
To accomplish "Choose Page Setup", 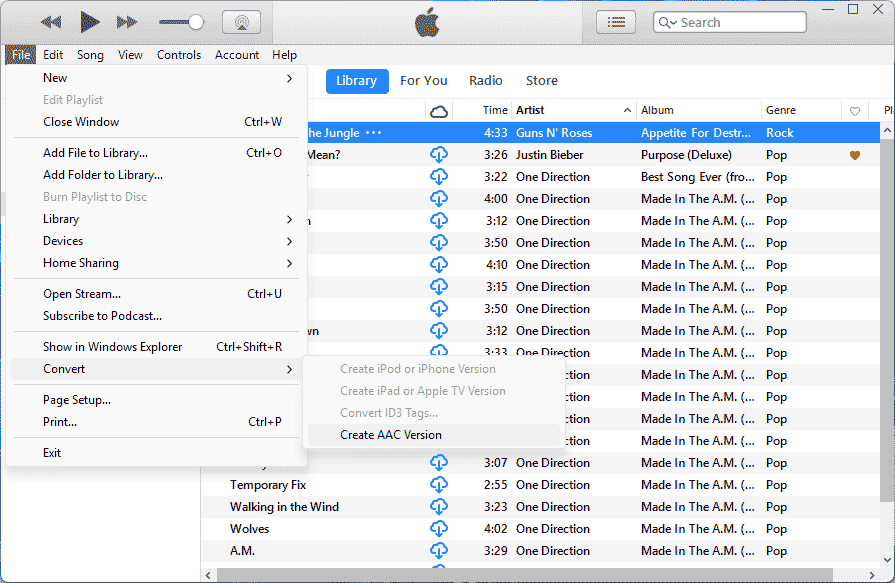I will (156, 400).
